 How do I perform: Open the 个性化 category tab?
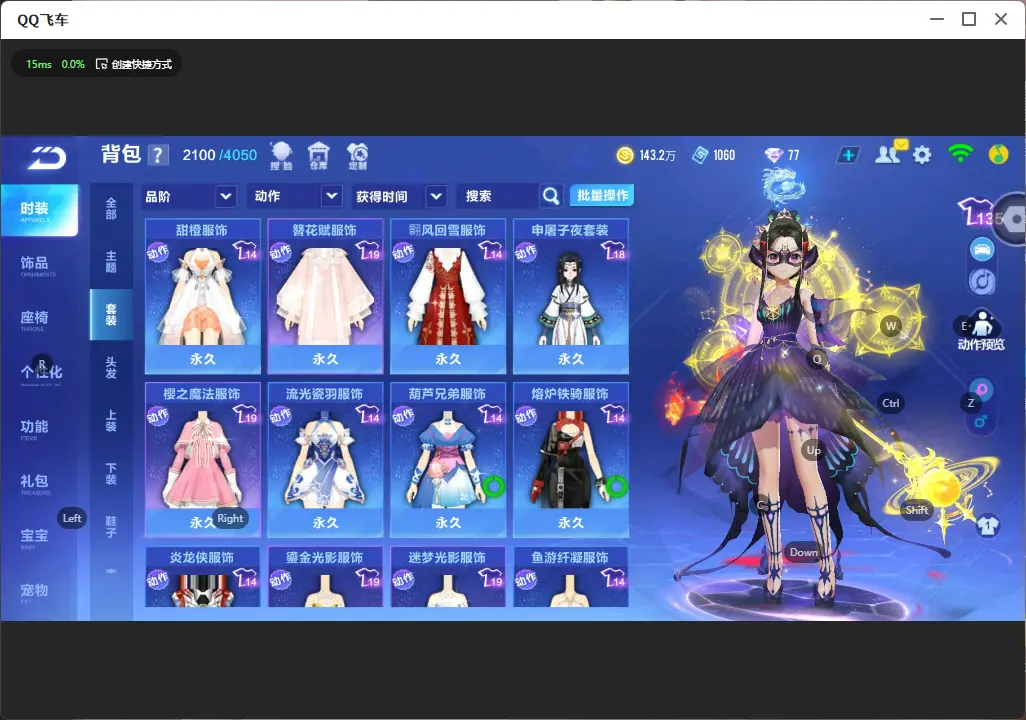point(41,373)
